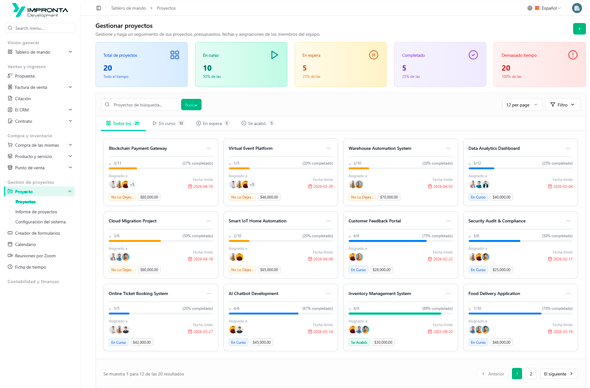The width and height of the screenshot is (590, 388).
Task: Open the Blockchain Payment Gateway project title
Action: pyautogui.click(x=138, y=148)
